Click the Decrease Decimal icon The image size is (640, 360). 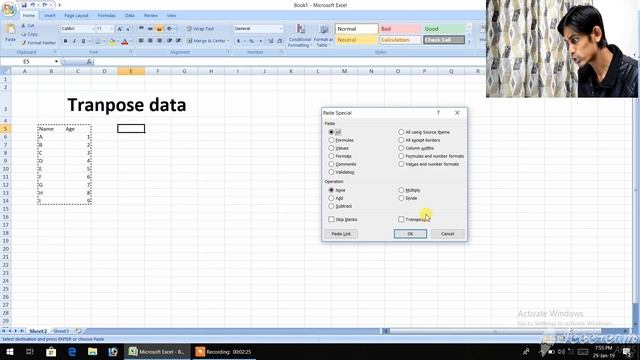pyautogui.click(x=280, y=41)
